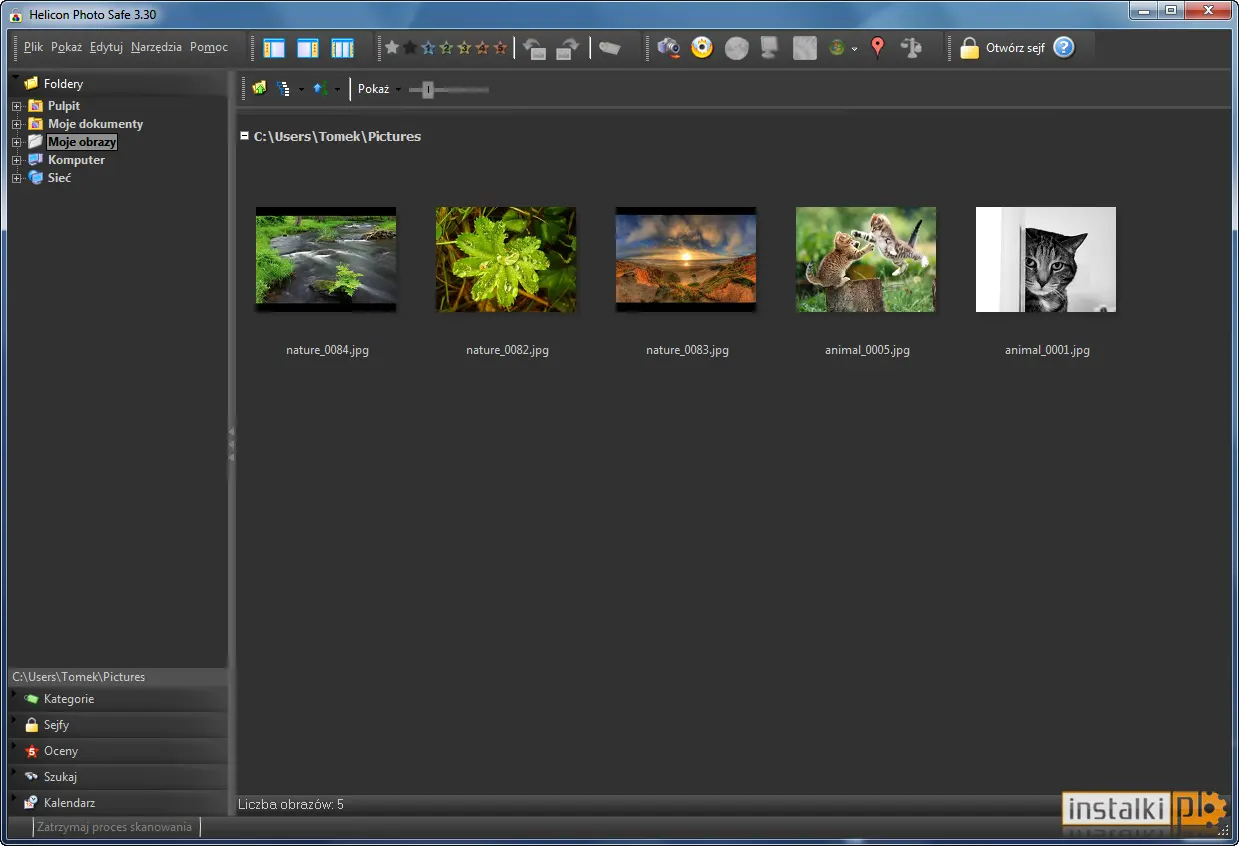Click the red map pin geotag icon
The width and height of the screenshot is (1239, 846).
(x=877, y=47)
